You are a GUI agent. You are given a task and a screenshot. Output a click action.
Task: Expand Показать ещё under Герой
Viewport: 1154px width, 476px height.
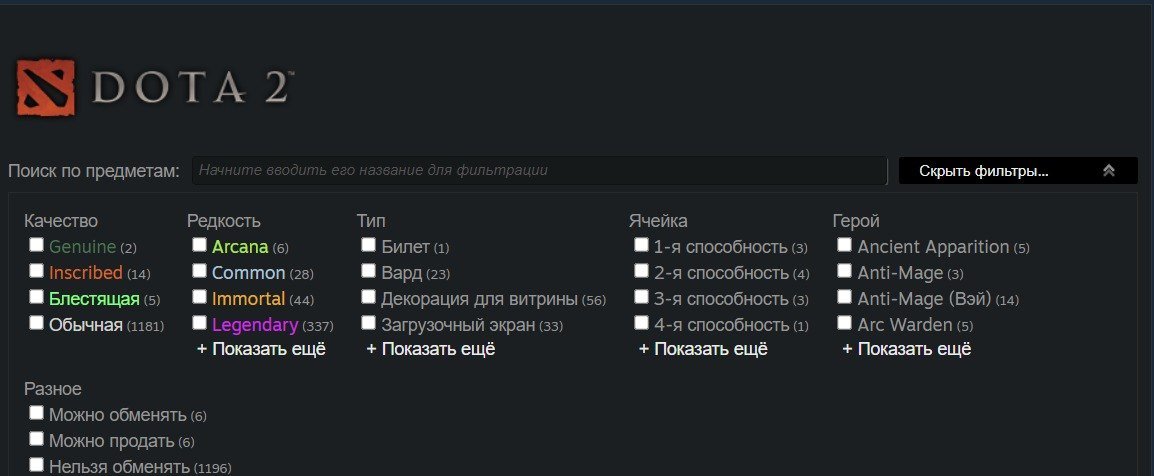[x=907, y=349]
